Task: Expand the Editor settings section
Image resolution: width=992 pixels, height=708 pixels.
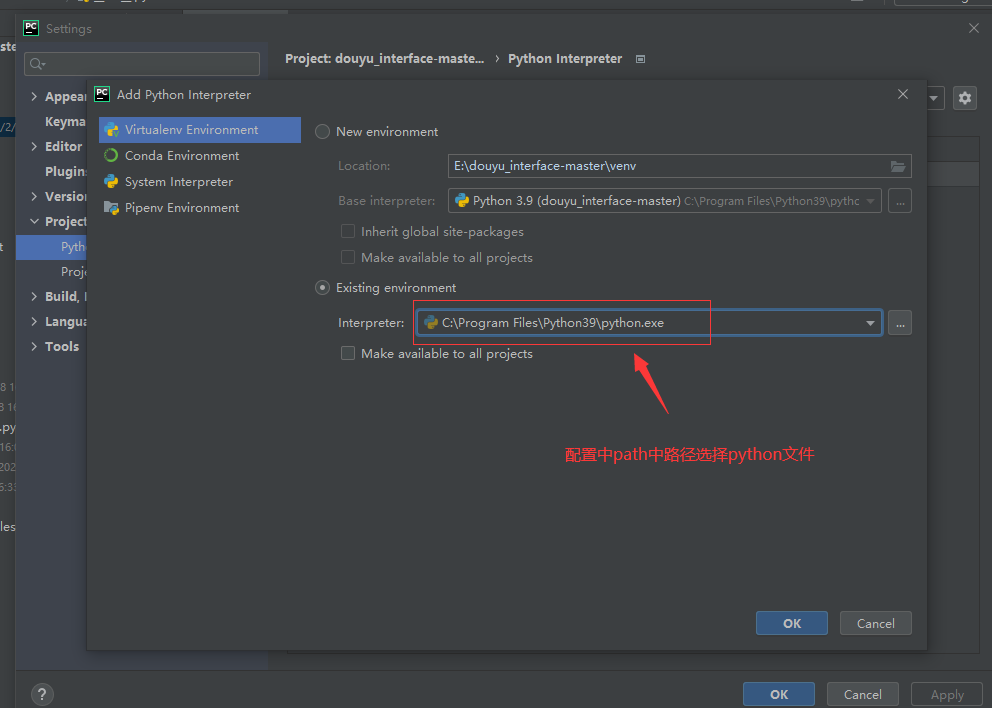Action: [34, 147]
